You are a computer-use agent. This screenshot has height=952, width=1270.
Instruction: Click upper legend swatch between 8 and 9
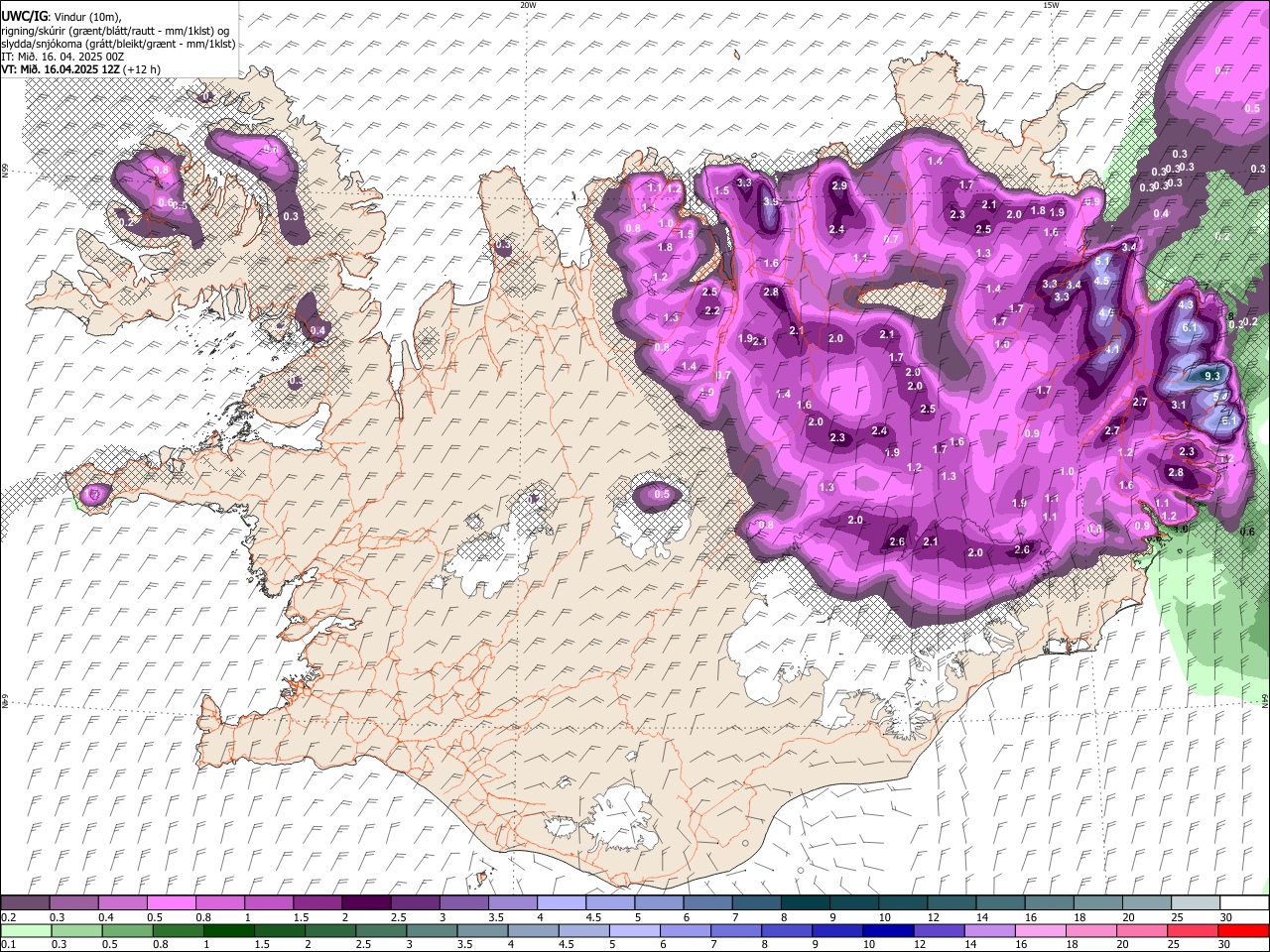tap(805, 903)
